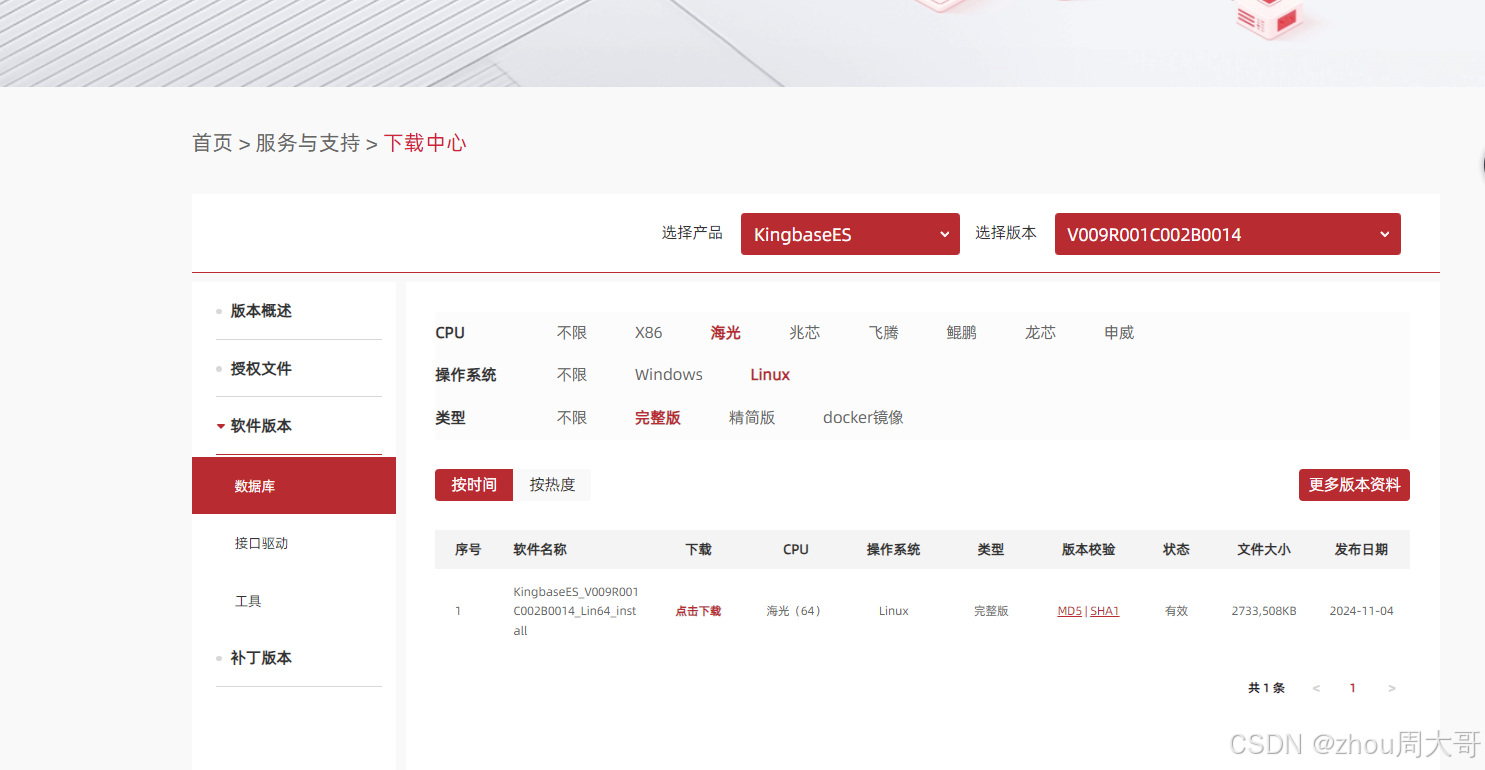Filter CPU by 海光
1485x770 pixels.
pos(726,333)
